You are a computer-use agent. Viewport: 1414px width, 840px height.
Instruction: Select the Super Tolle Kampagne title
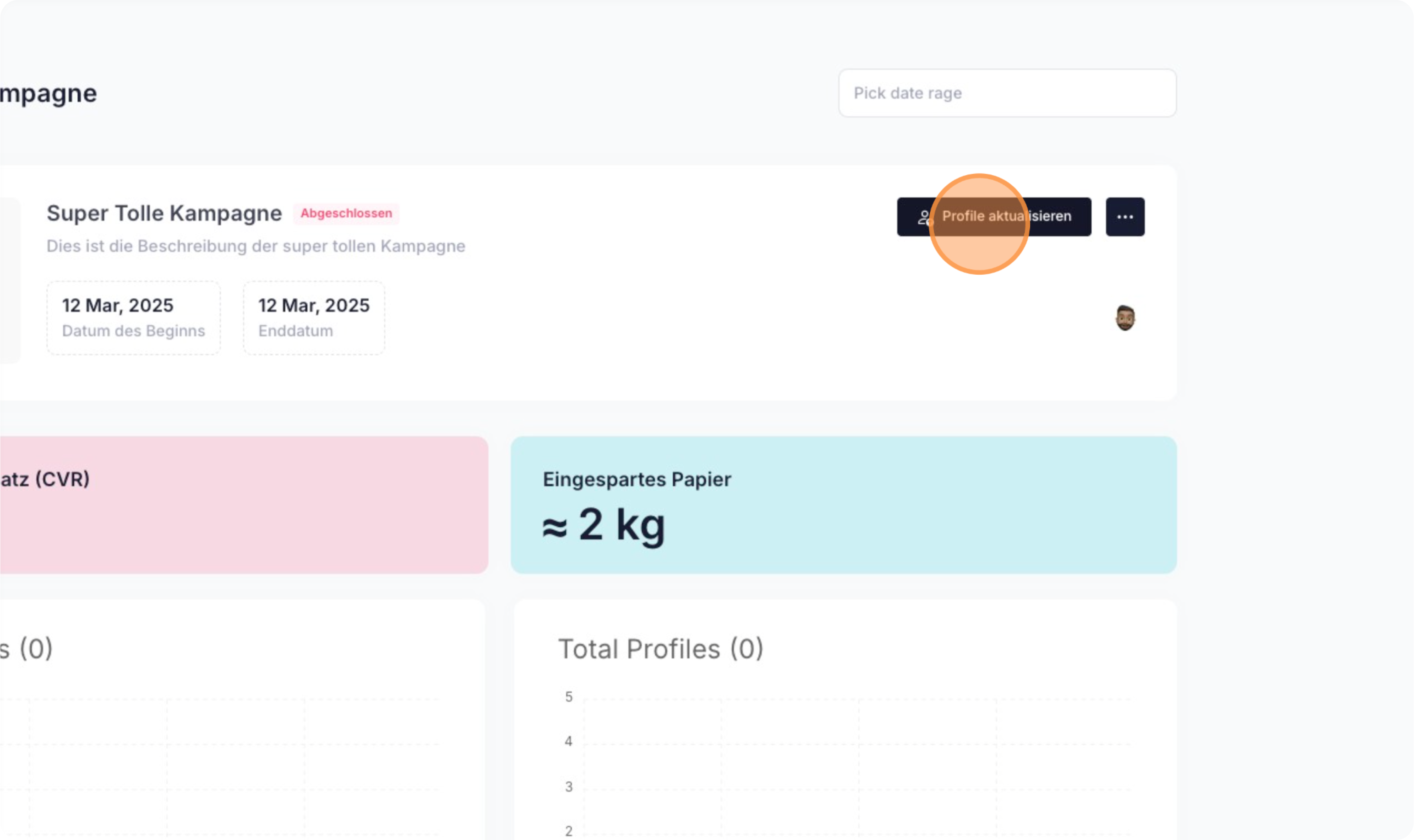click(x=164, y=214)
